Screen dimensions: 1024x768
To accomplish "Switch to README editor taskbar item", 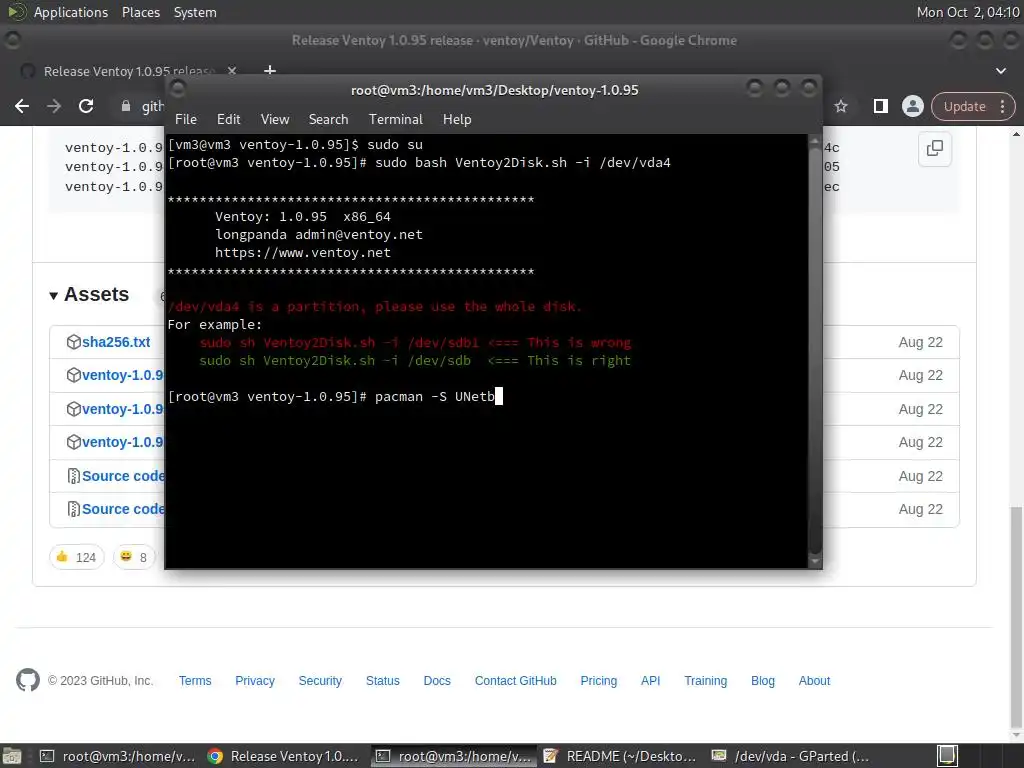I will (620, 756).
